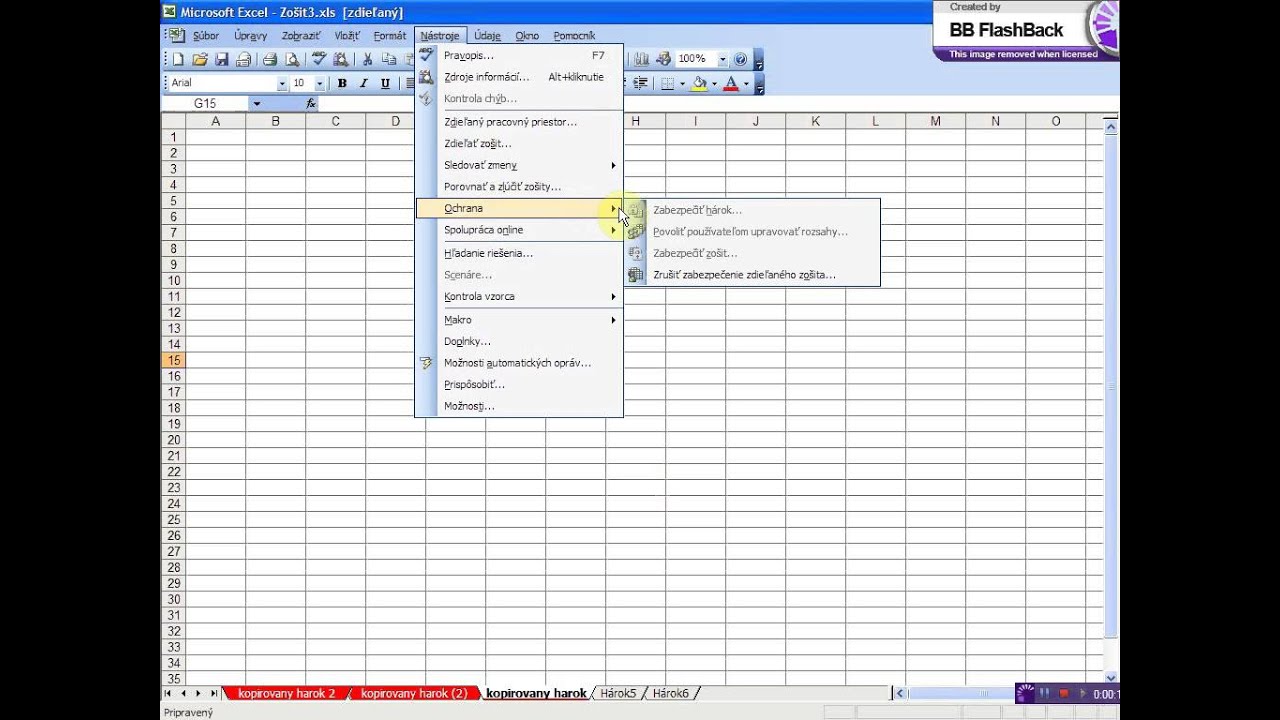Open the font name dropdown next to Arial
The width and height of the screenshot is (1280, 720).
pos(282,83)
